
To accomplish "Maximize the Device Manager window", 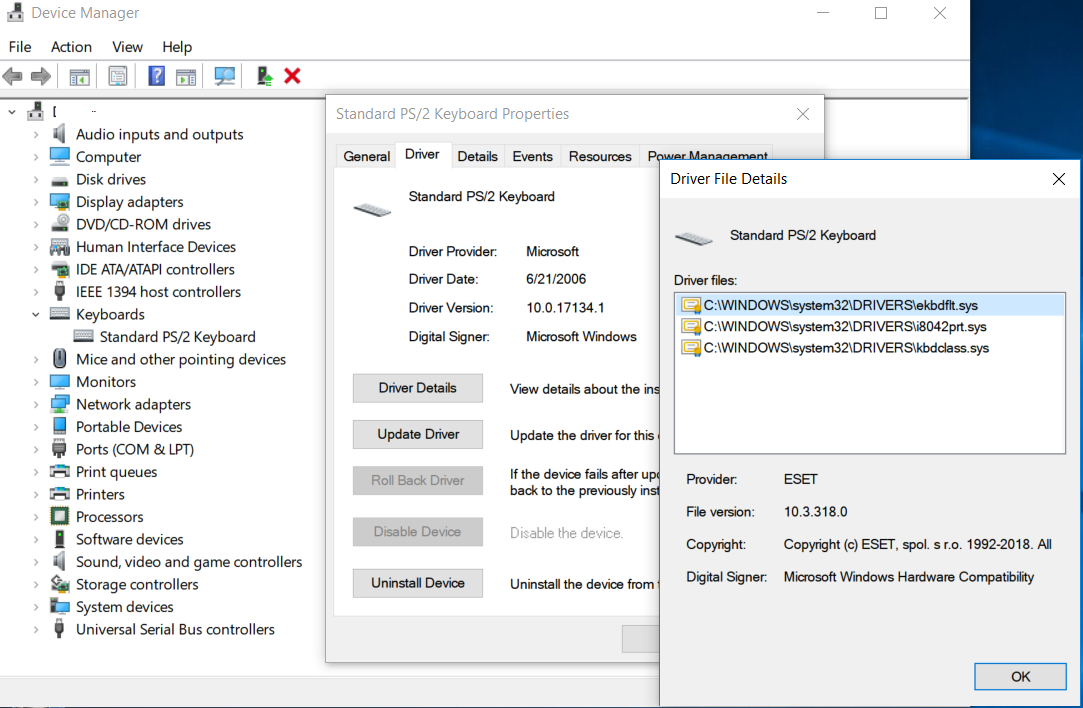I will [881, 13].
